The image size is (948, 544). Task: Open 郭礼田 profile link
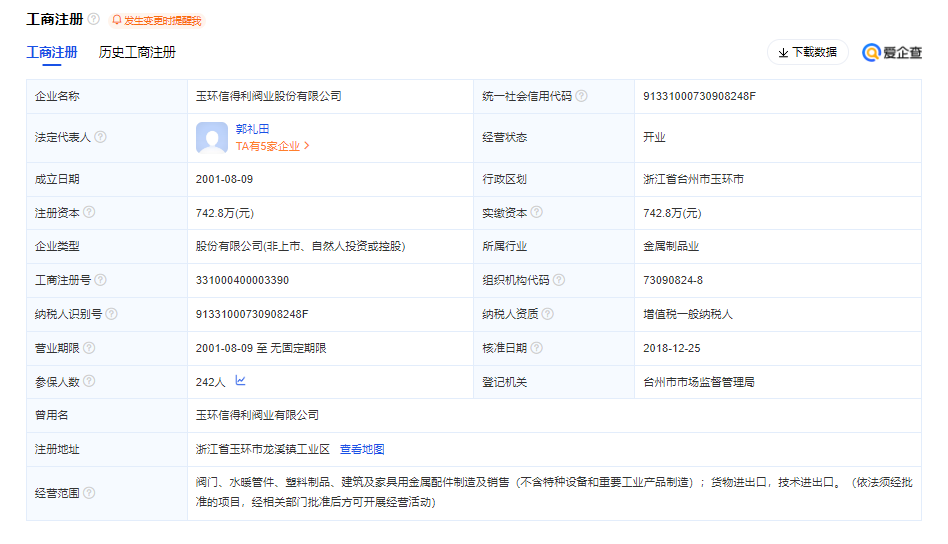[252, 129]
